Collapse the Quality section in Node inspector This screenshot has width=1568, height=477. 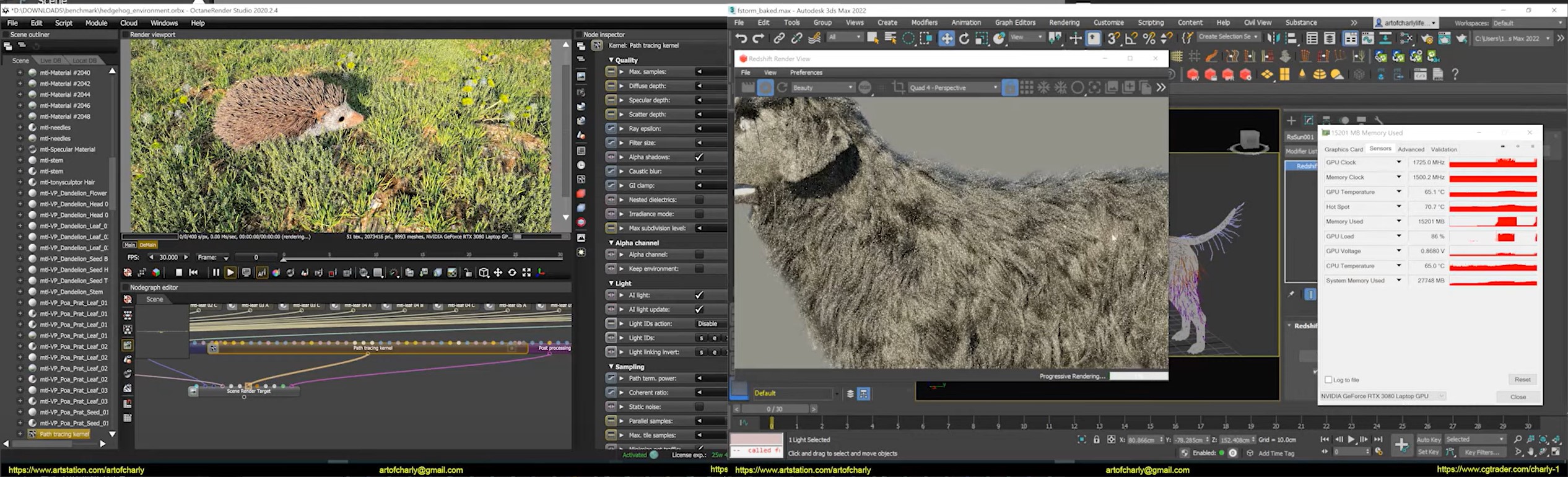click(611, 60)
